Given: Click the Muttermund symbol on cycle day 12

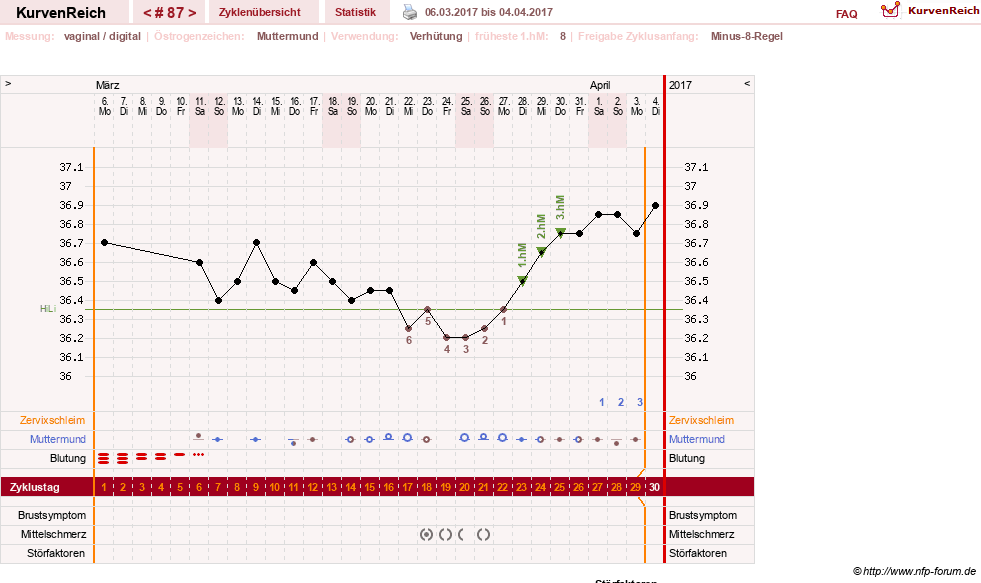Looking at the screenshot, I should [x=312, y=440].
